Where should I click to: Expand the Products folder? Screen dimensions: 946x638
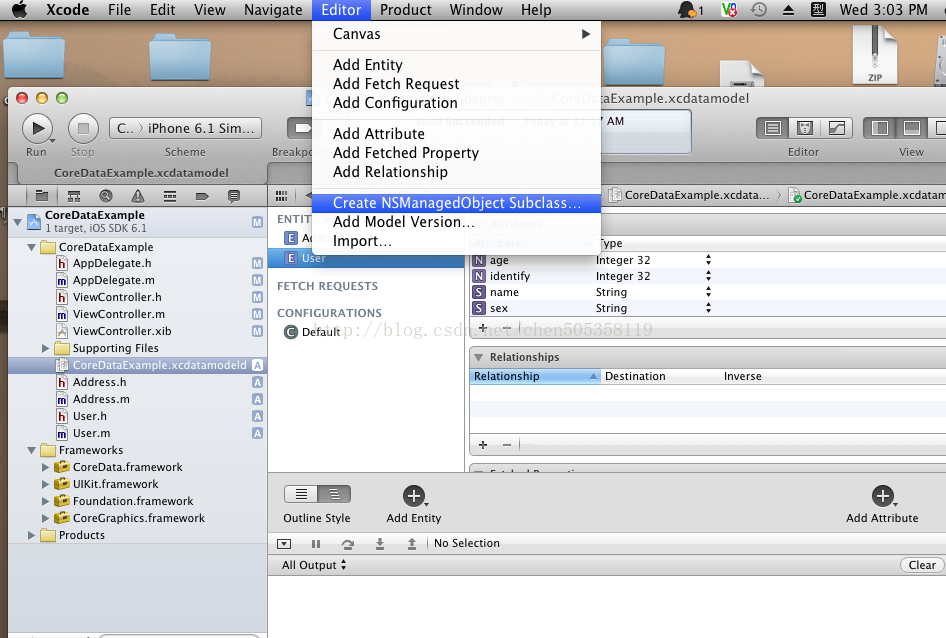tap(31, 535)
